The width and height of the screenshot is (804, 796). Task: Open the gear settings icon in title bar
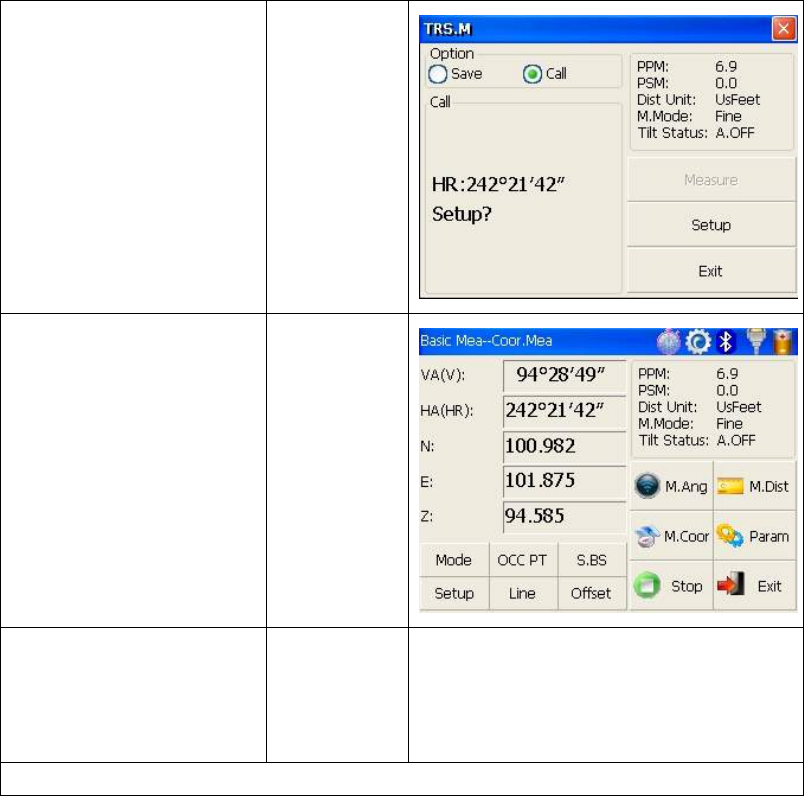pos(699,342)
